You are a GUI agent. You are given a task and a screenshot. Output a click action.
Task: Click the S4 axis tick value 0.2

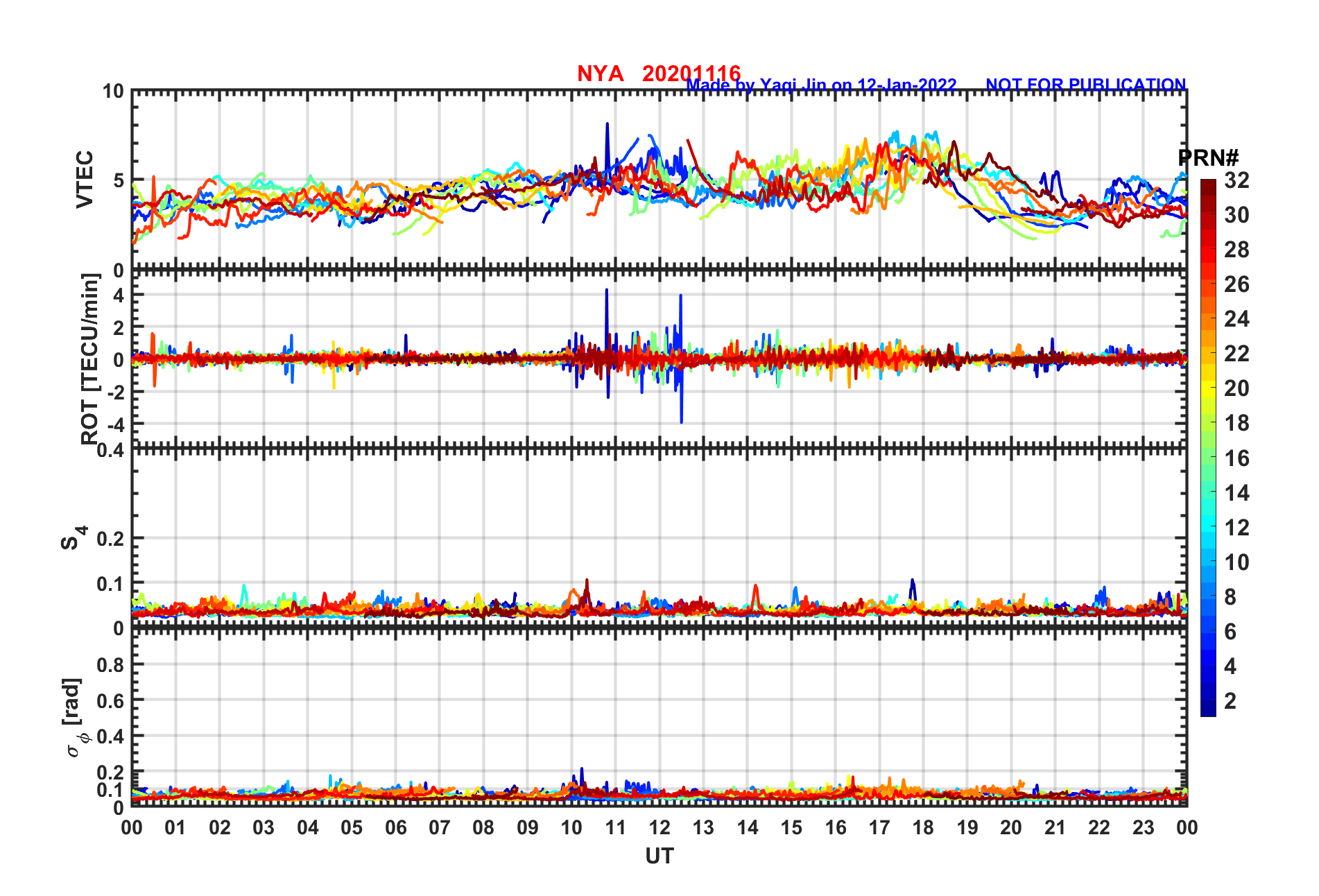click(111, 539)
